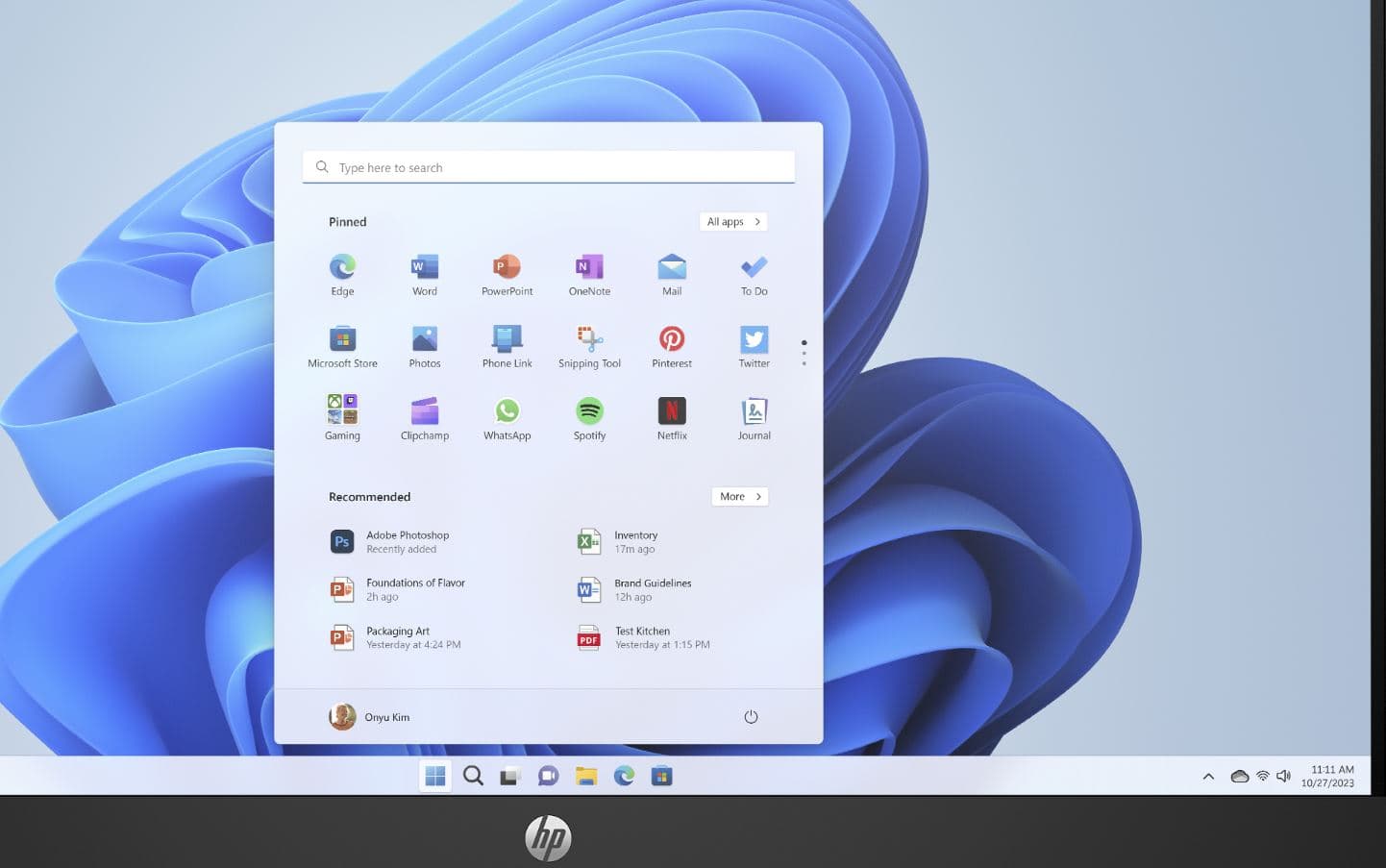The image size is (1386, 868).
Task: Open File Explorer from the taskbar
Action: tap(585, 776)
